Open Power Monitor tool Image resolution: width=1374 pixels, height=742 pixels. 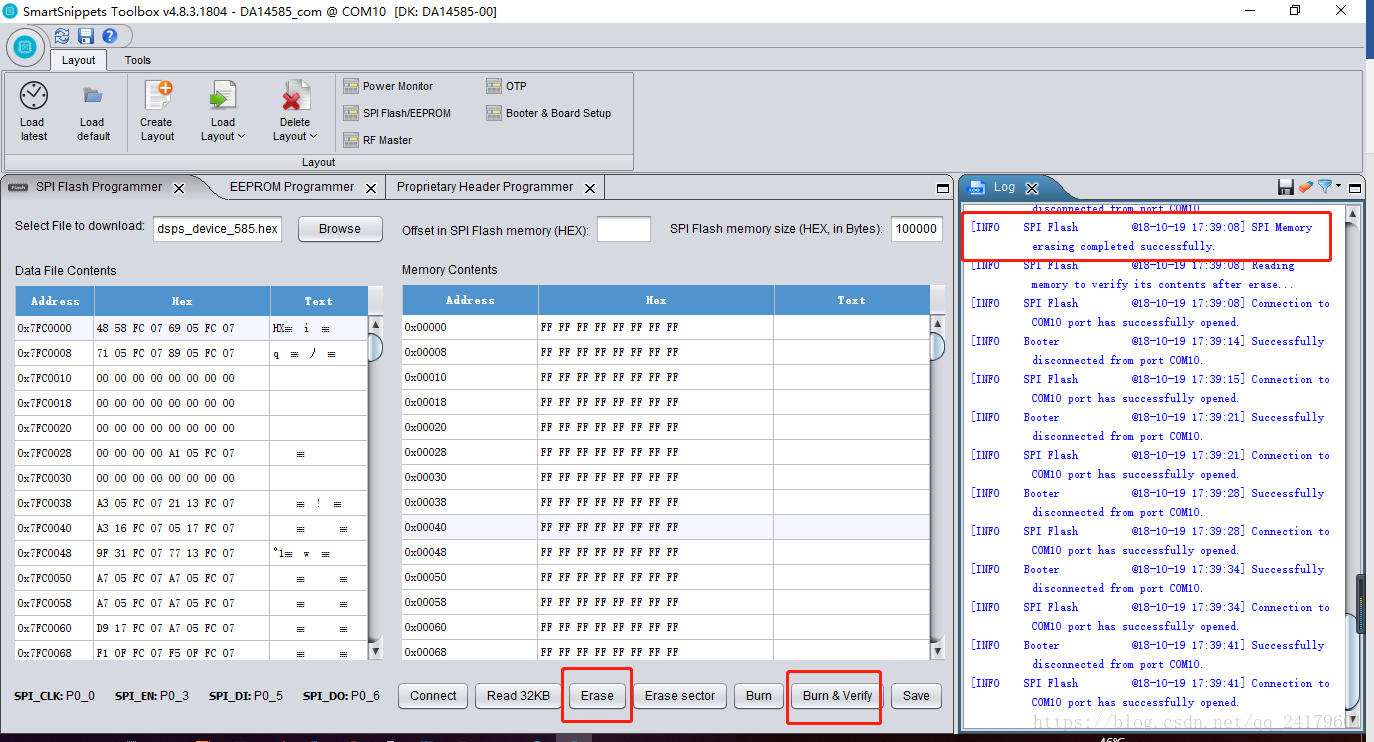coord(388,86)
